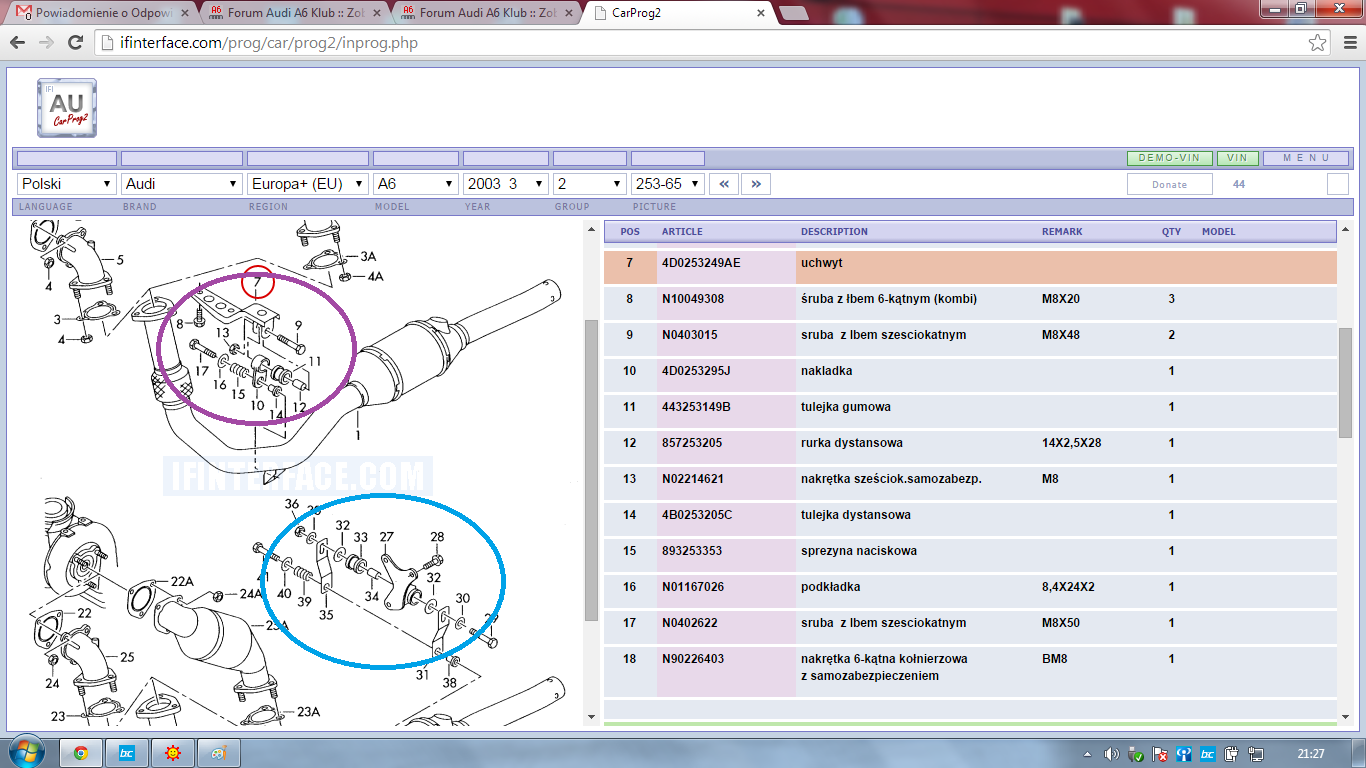This screenshot has width=1366, height=768.
Task: Open the Year dropdown showing 2003 3
Action: point(506,184)
